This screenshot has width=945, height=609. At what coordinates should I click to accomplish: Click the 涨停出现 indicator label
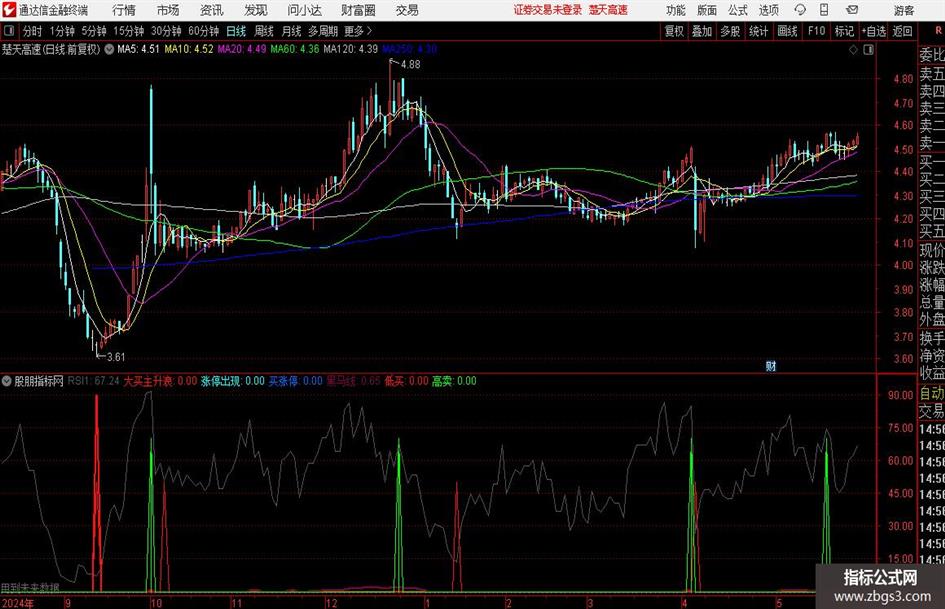point(233,381)
